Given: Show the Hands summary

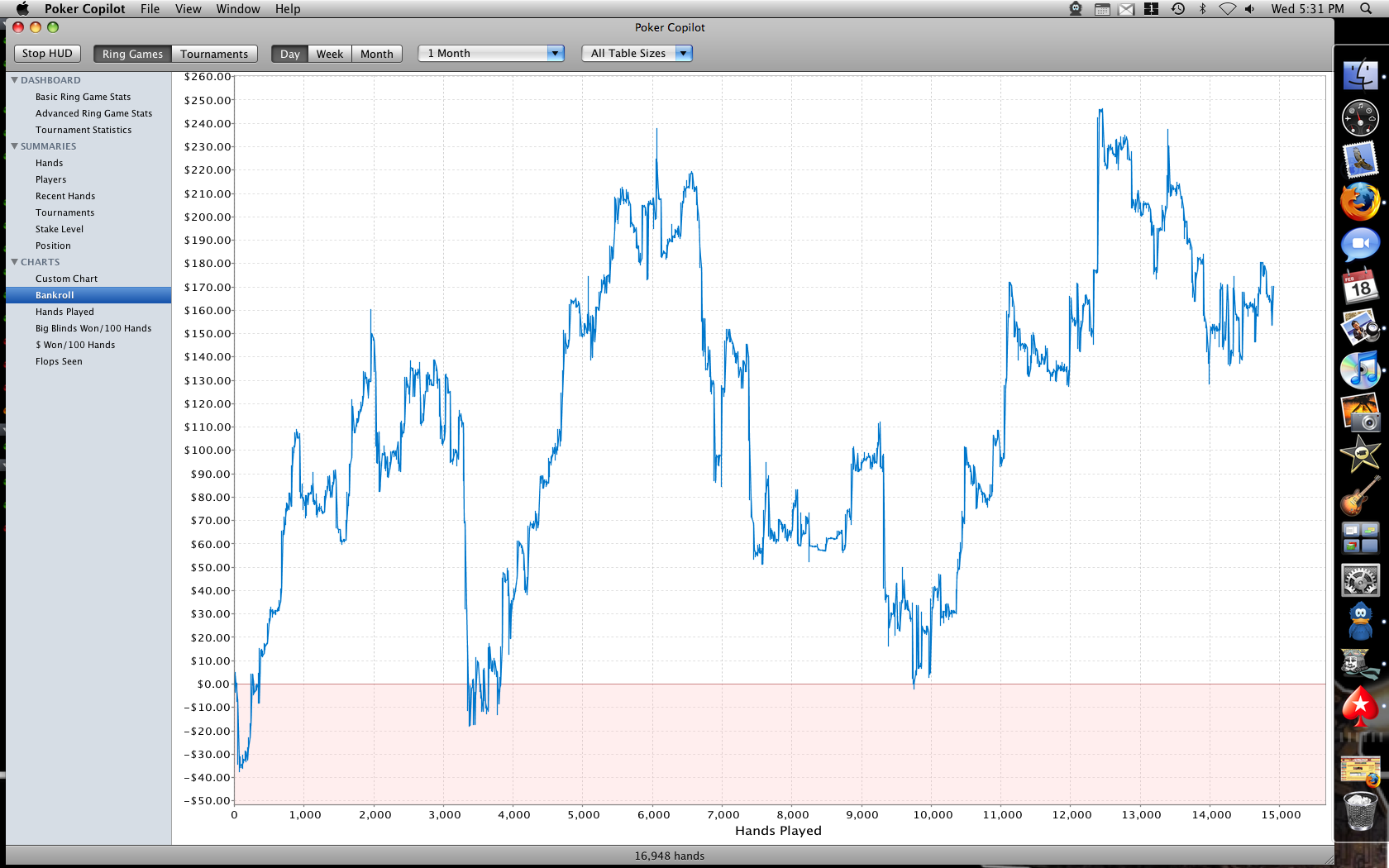Looking at the screenshot, I should coord(49,163).
